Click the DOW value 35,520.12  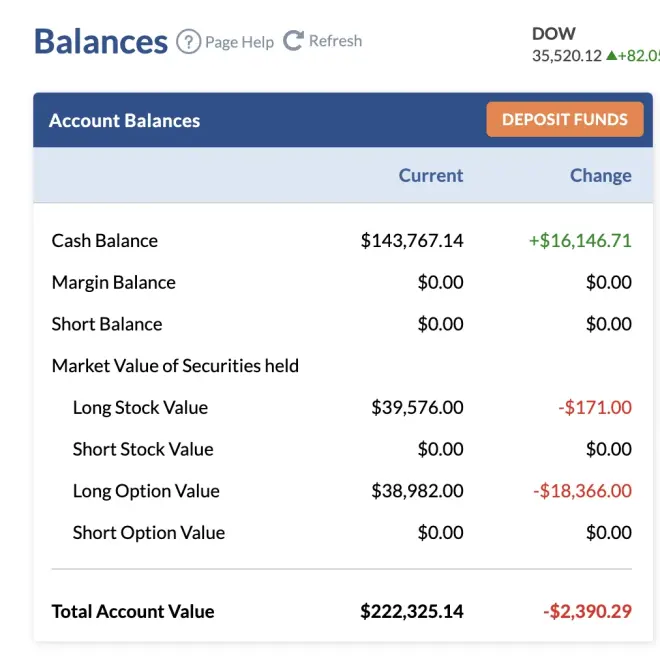(566, 56)
